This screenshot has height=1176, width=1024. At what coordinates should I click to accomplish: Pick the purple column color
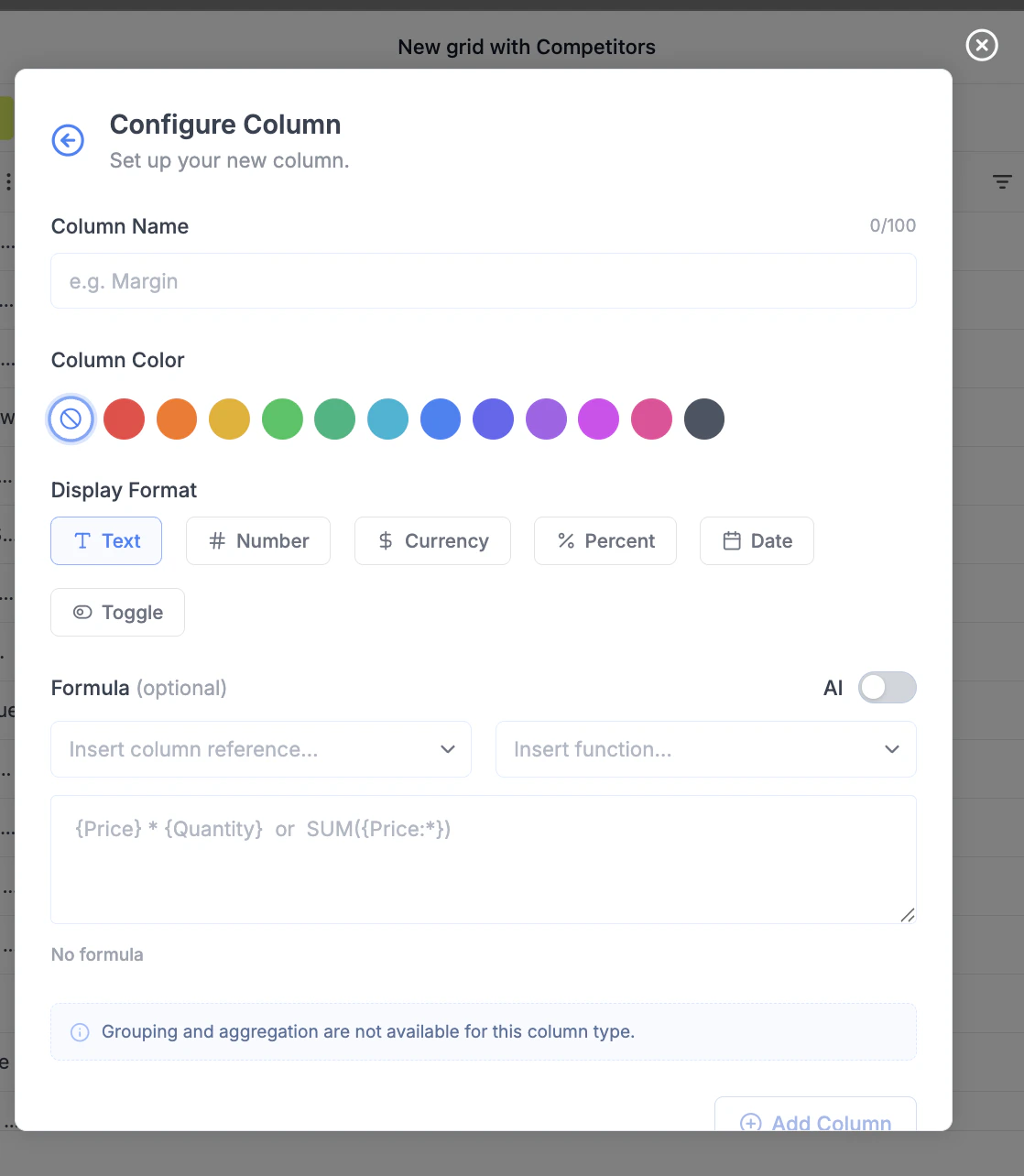[x=546, y=419]
